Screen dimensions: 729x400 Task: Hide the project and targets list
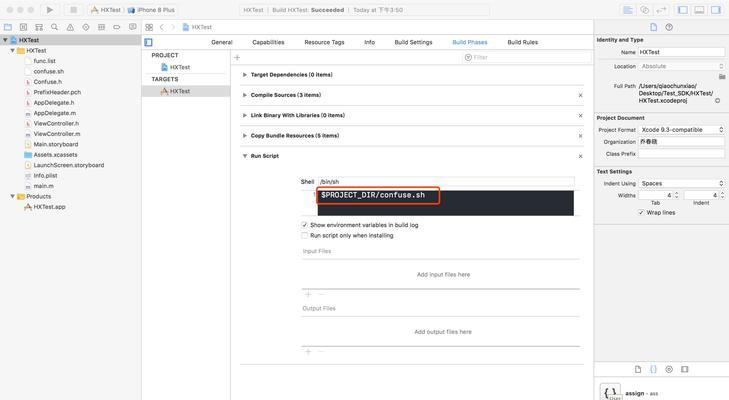click(x=148, y=42)
